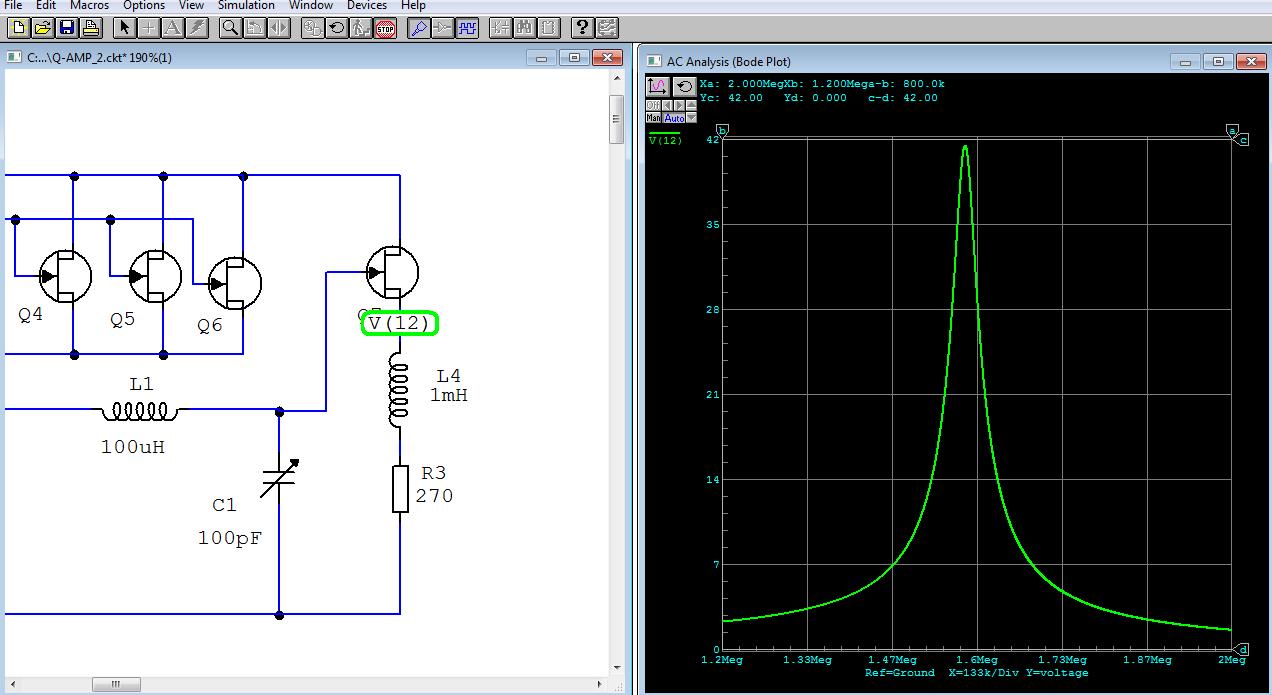Print the schematic

click(x=90, y=28)
